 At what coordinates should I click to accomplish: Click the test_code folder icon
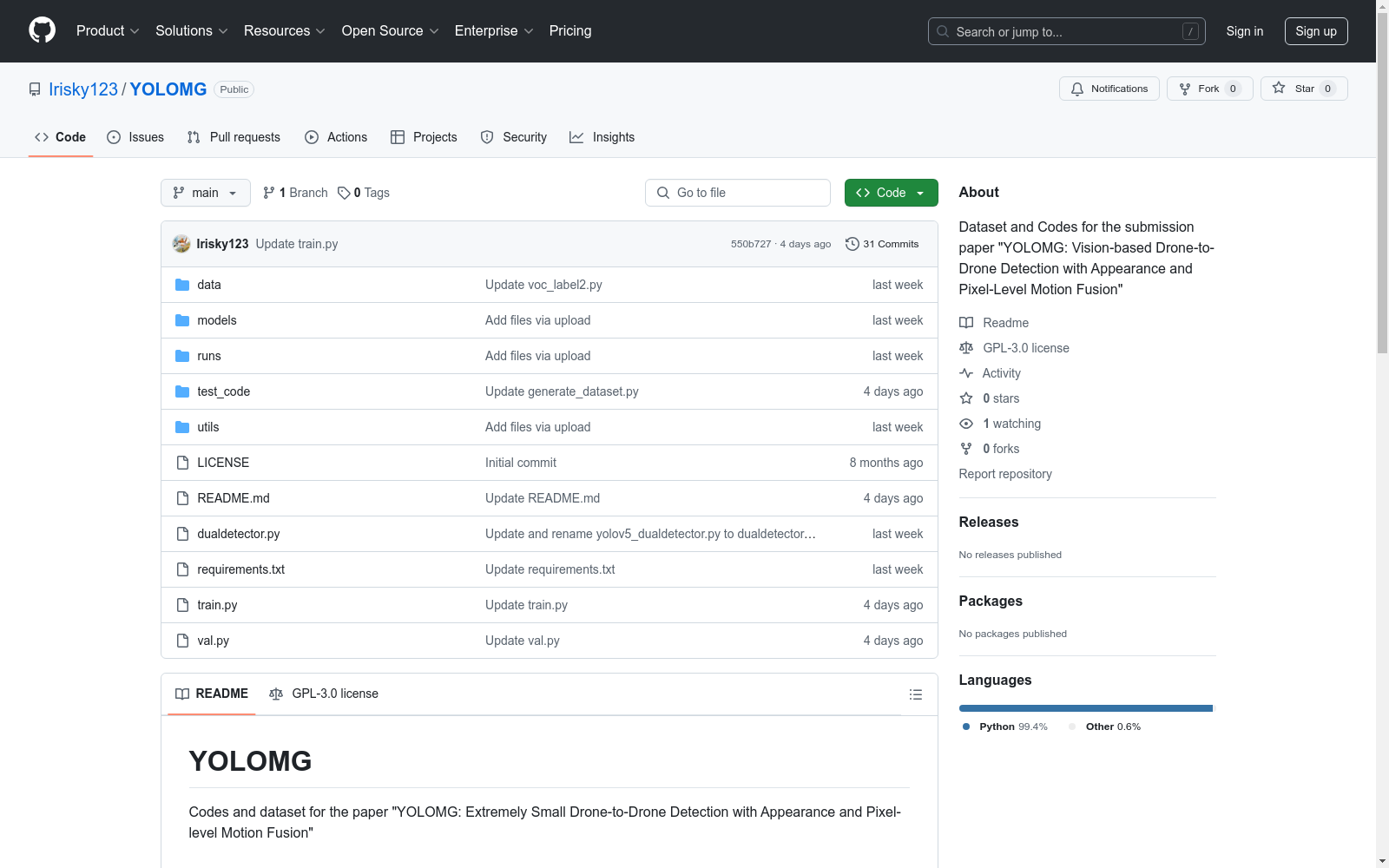(182, 391)
